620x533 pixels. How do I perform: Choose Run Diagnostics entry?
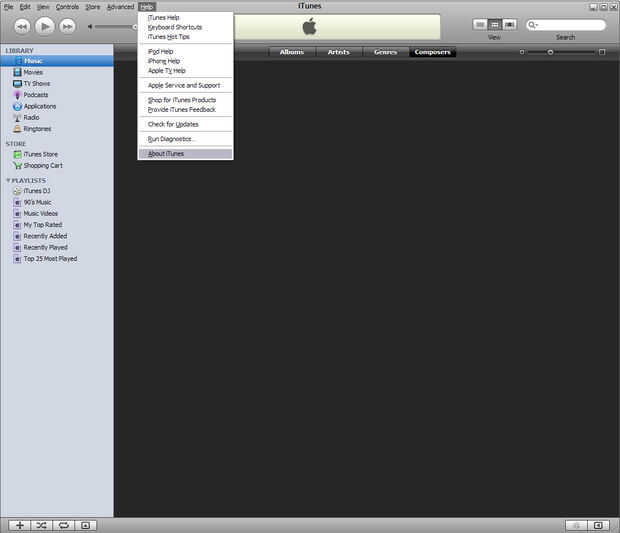click(185, 139)
